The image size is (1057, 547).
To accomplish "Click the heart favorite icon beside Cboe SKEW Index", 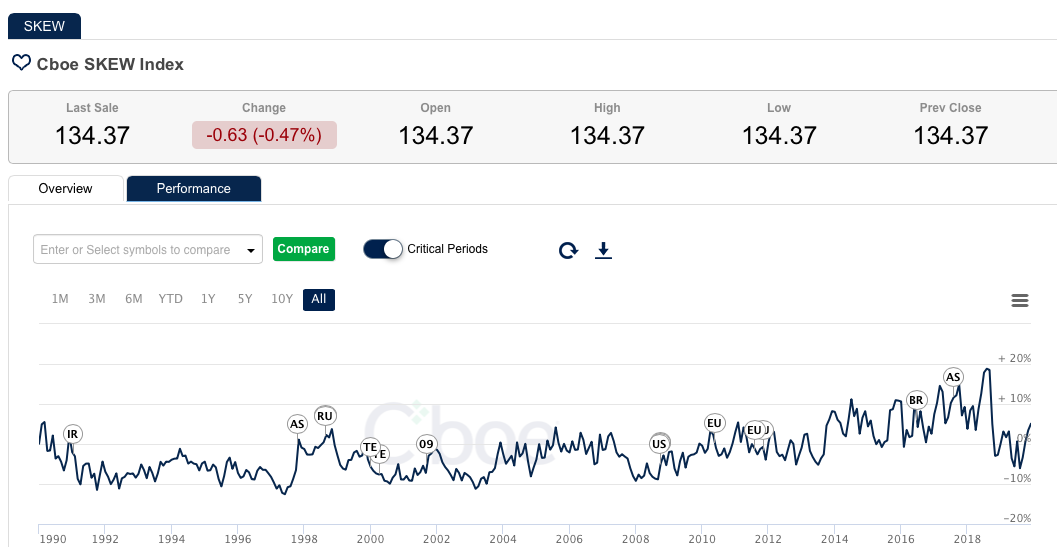I will tap(21, 63).
